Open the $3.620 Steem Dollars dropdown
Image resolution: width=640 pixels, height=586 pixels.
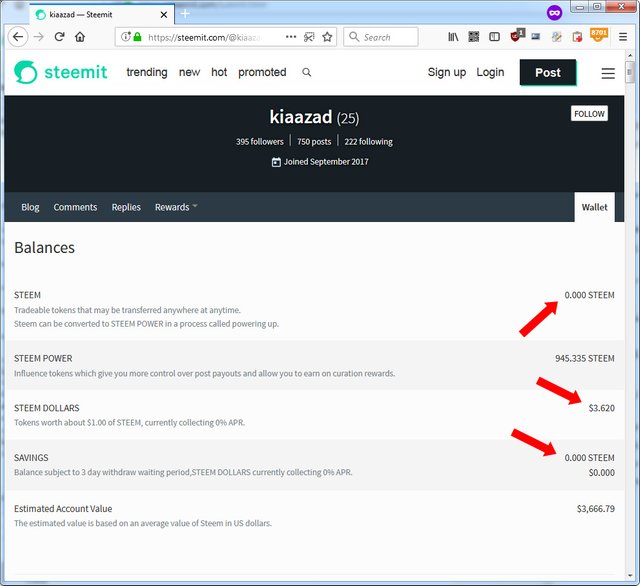pos(602,408)
